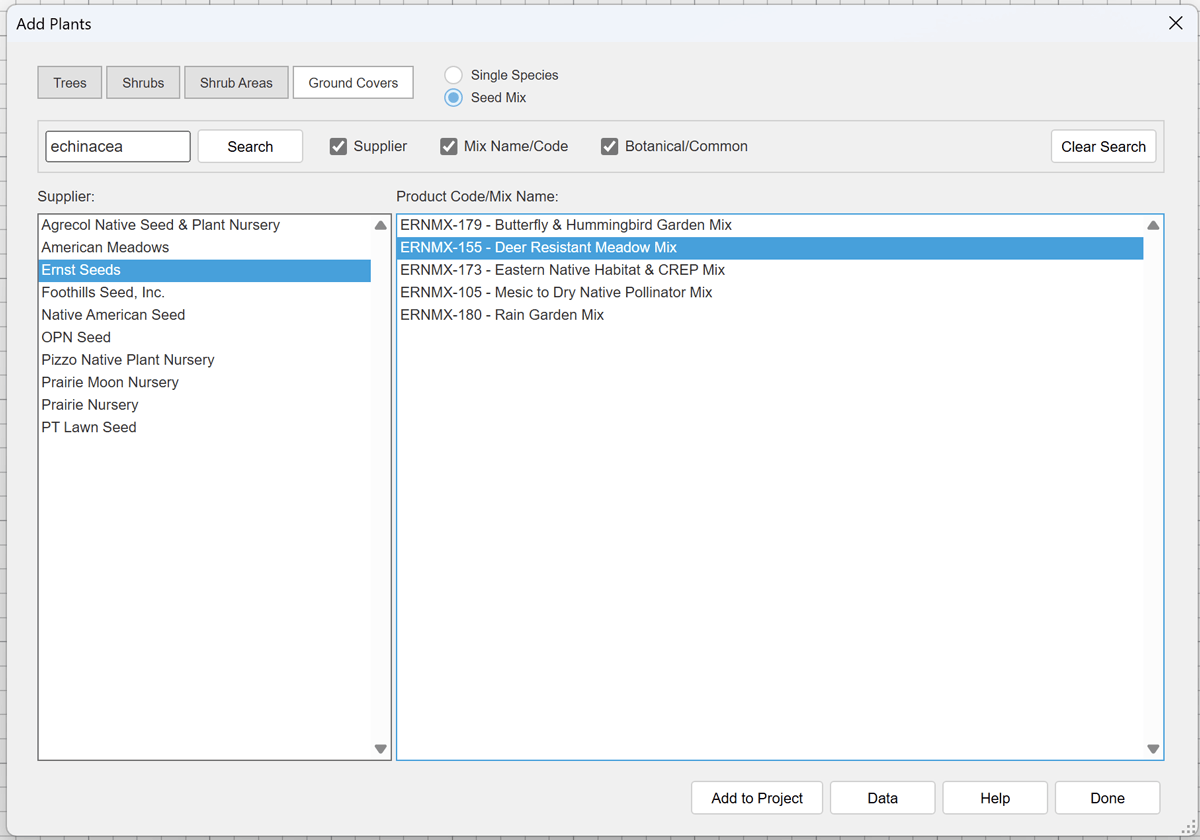Pick ERNMX-180 Rain Garden Mix
Viewport: 1200px width, 840px height.
coord(502,315)
